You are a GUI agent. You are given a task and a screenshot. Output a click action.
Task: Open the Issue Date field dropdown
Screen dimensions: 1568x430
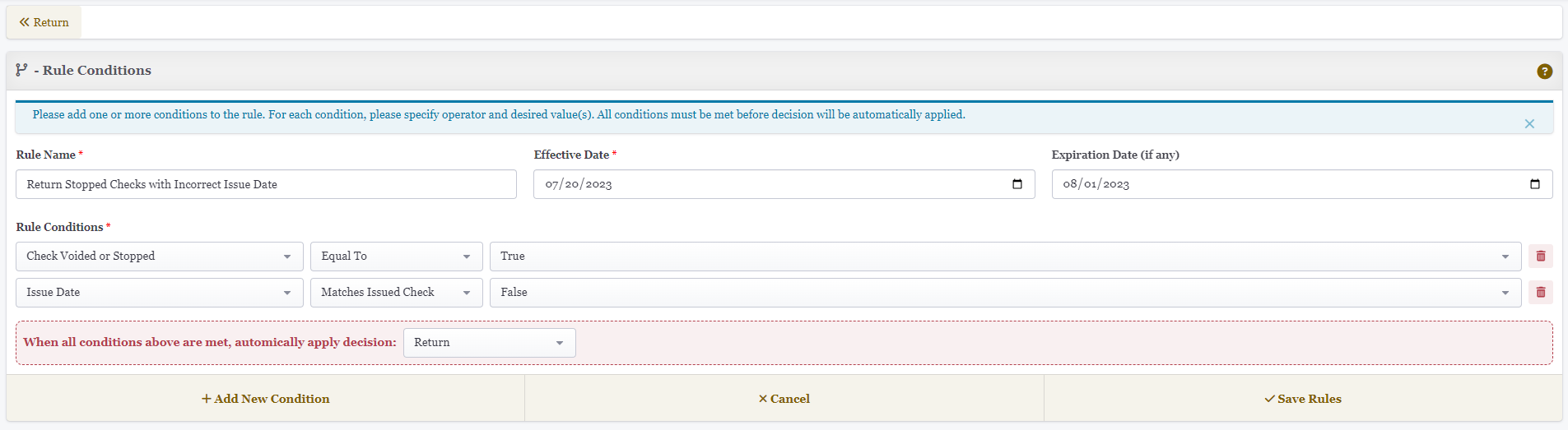point(160,293)
